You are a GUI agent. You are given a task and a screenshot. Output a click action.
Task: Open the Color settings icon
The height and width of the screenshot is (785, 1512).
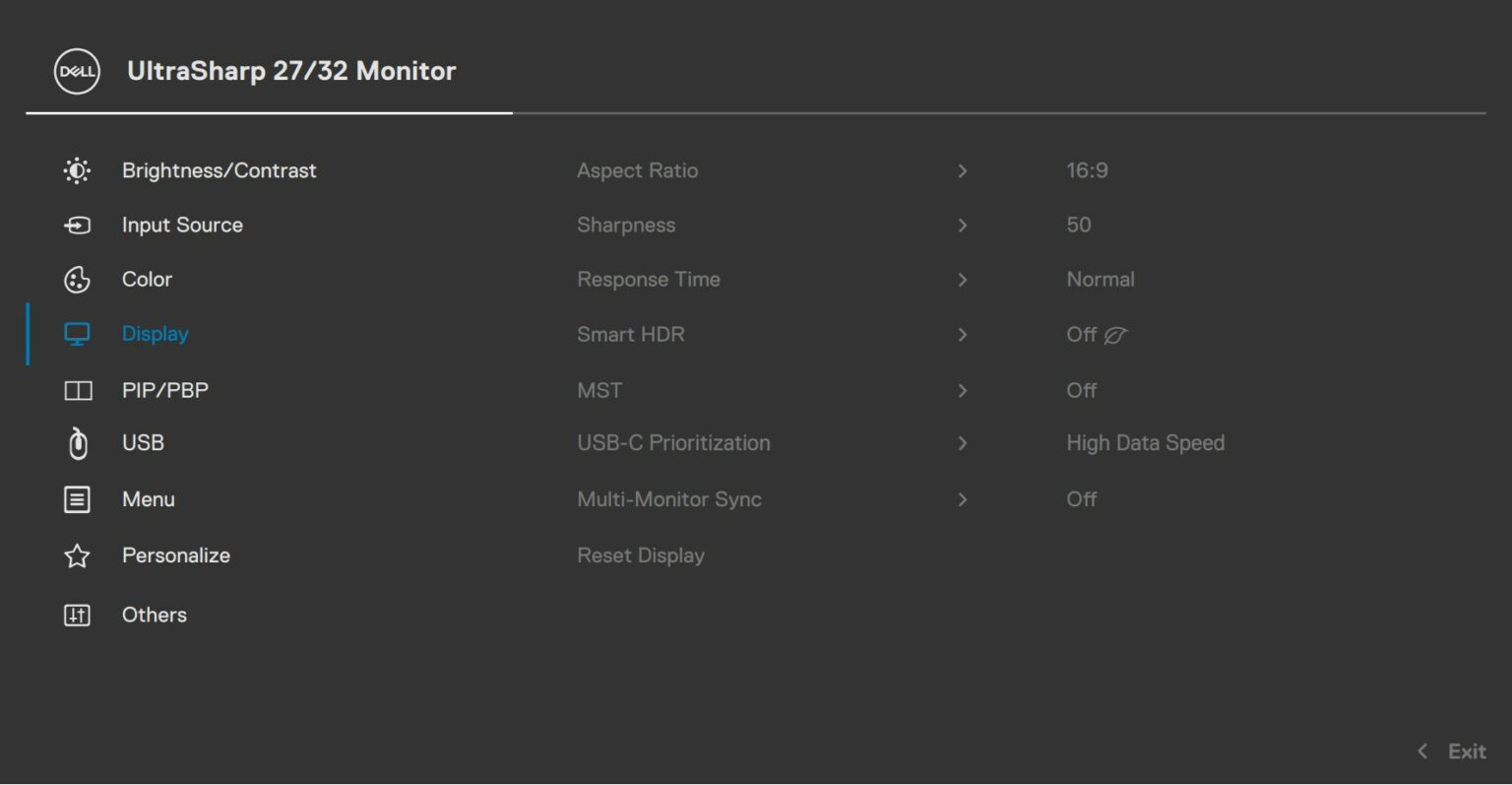[x=77, y=279]
